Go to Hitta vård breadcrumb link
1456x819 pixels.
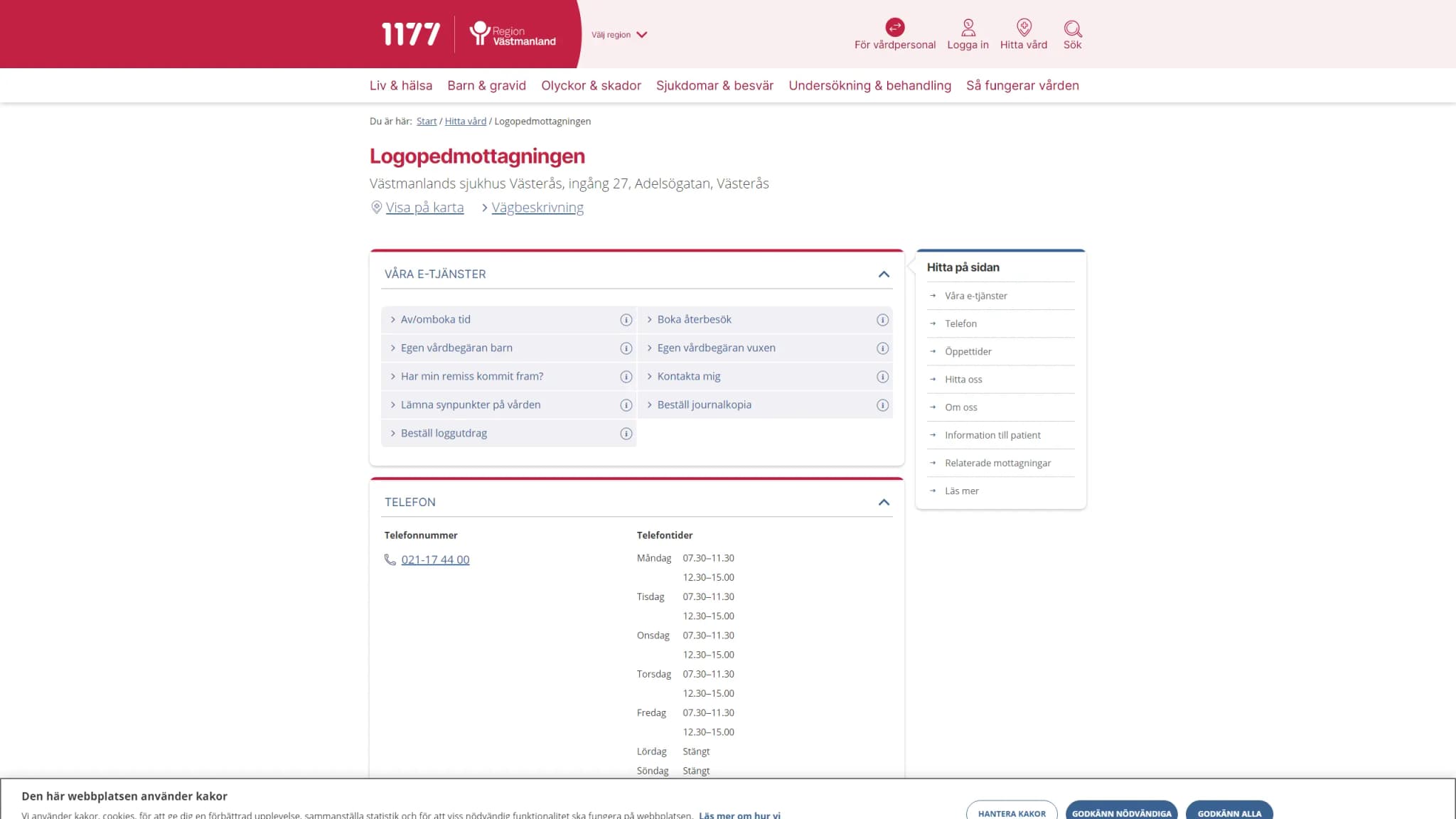point(466,122)
